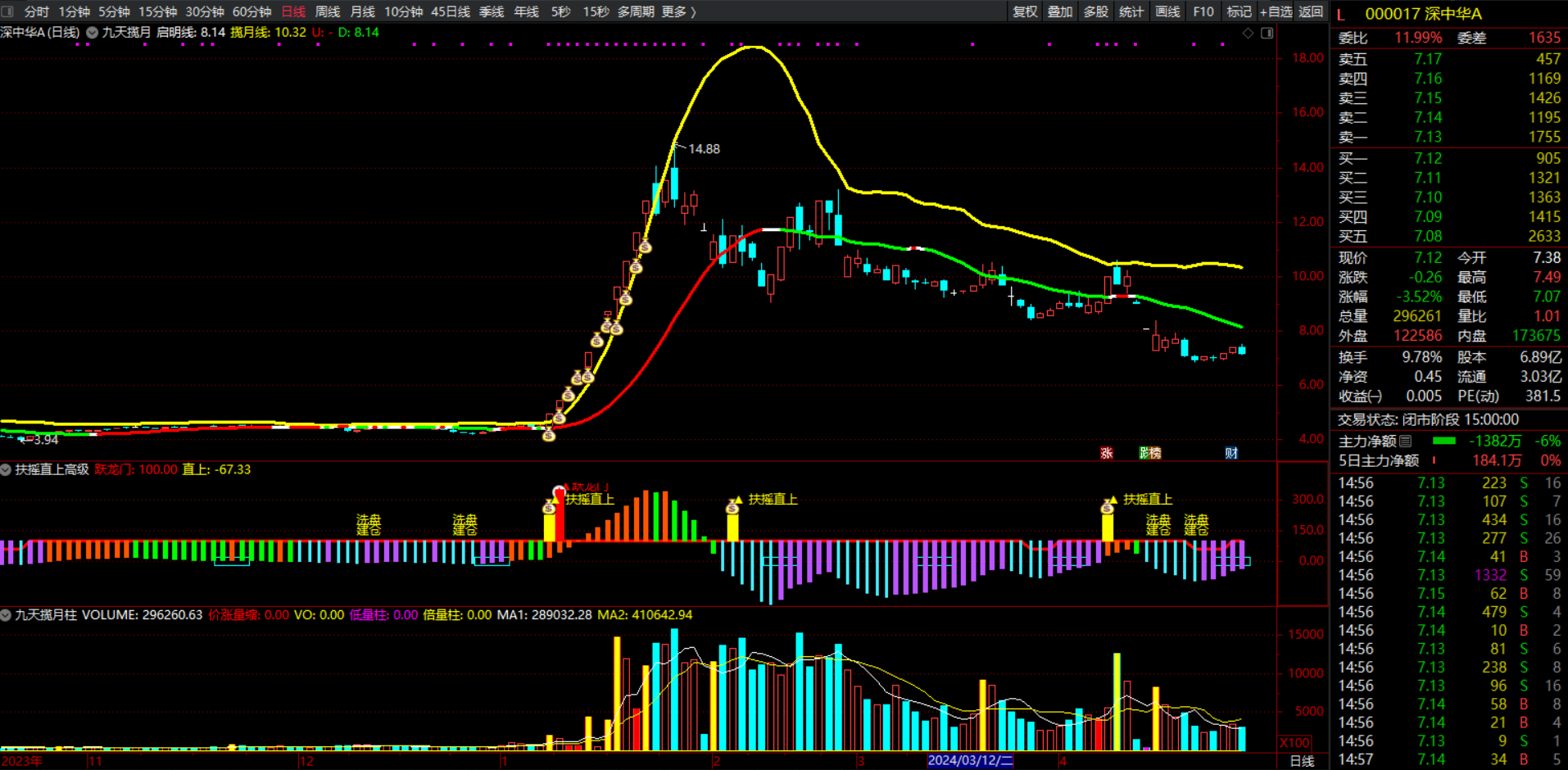Click the blue 财 marker icon
The height and width of the screenshot is (770, 1568).
click(x=1231, y=453)
